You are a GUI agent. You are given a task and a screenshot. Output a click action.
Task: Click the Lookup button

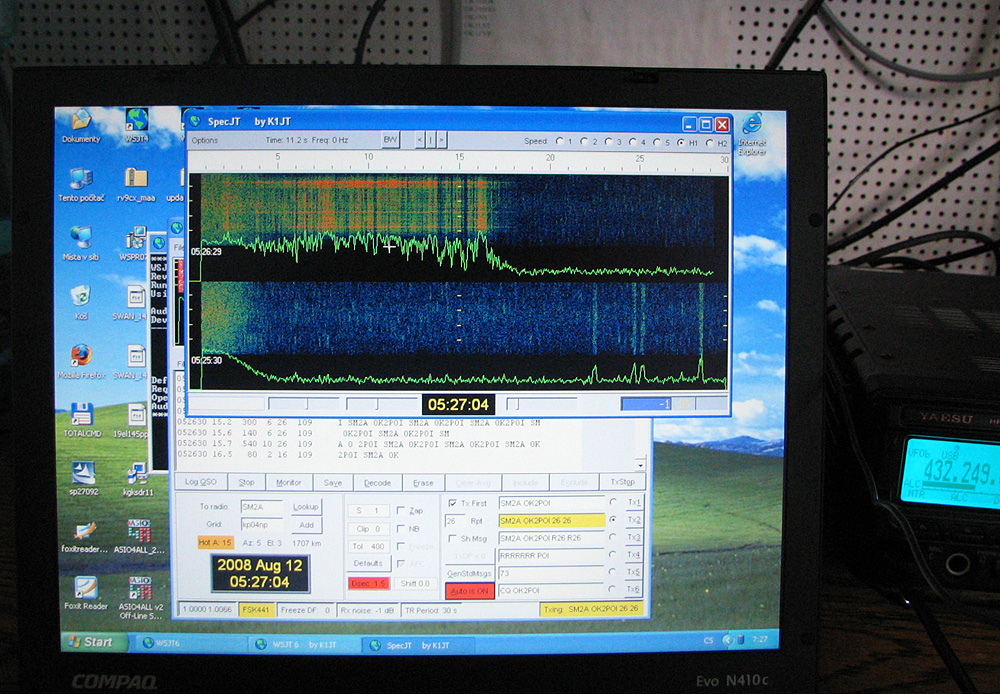click(305, 506)
